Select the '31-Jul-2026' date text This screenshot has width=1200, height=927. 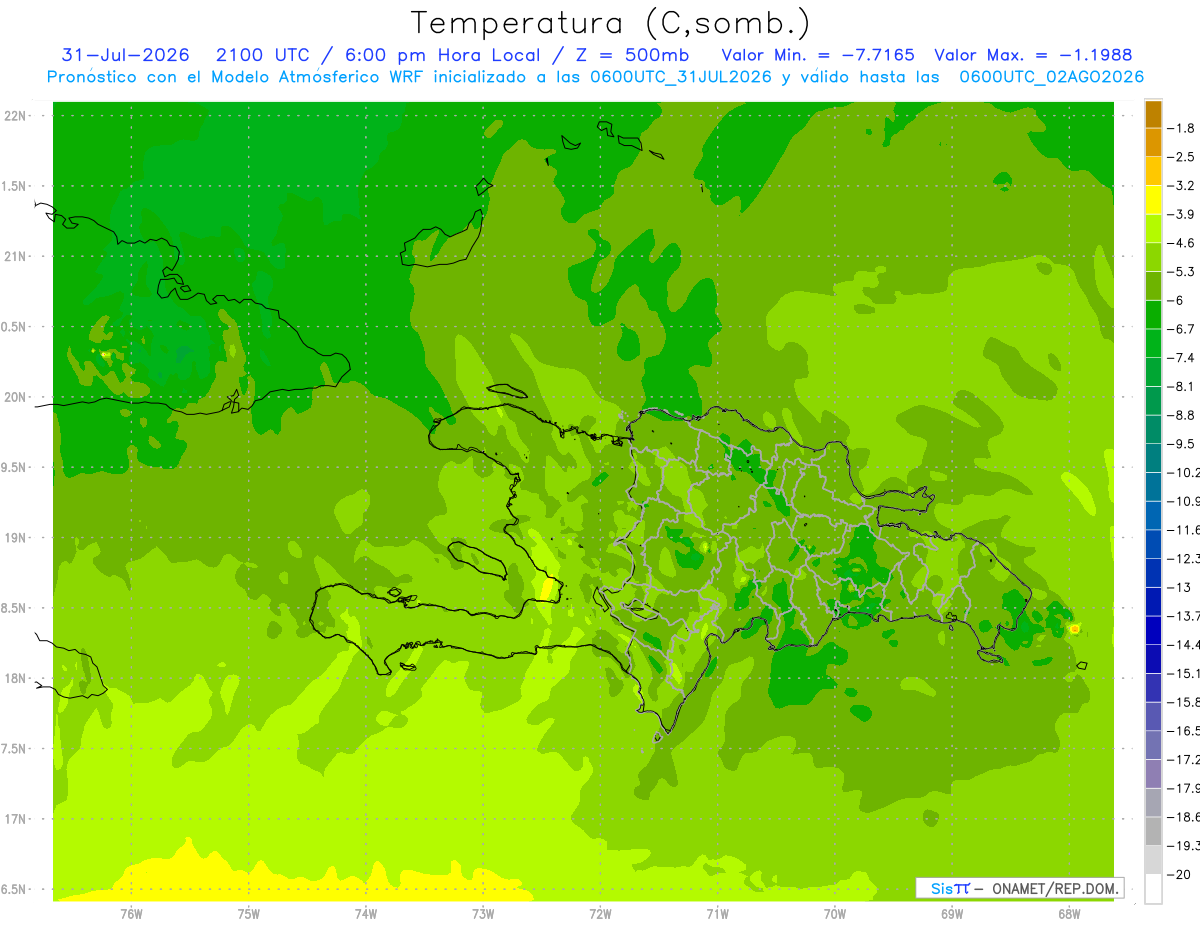point(126,55)
